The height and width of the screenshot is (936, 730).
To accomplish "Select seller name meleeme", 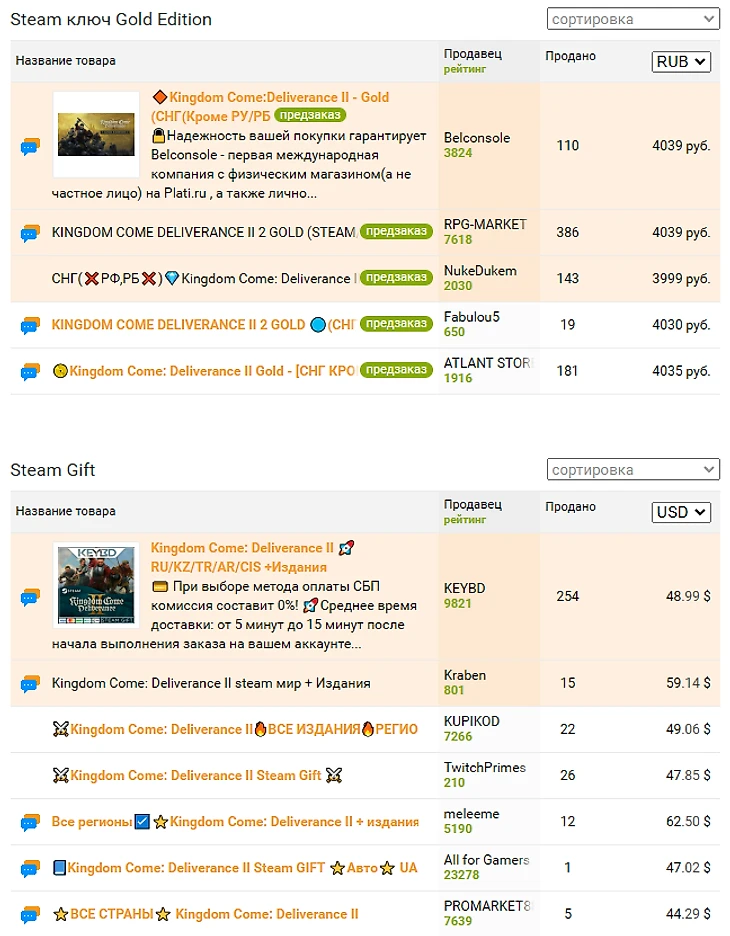I will pos(472,814).
